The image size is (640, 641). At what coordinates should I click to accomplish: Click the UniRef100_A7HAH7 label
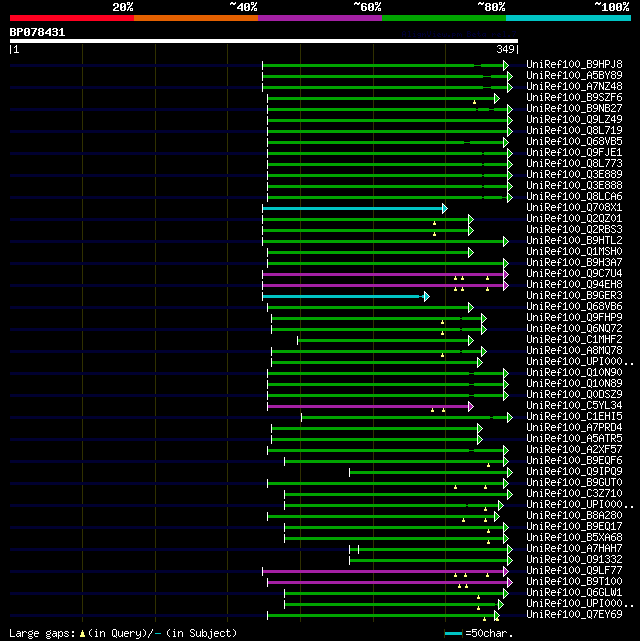coord(574,549)
